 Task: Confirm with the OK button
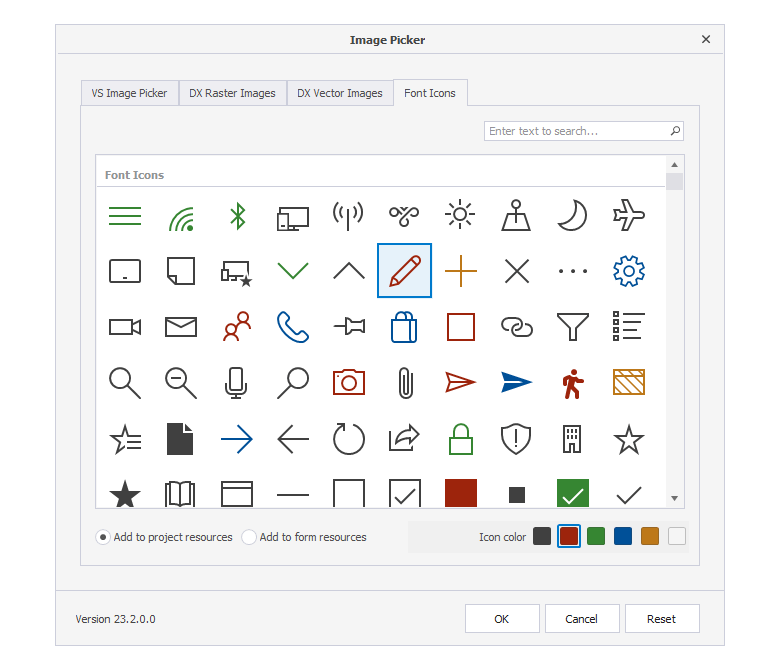point(502,619)
